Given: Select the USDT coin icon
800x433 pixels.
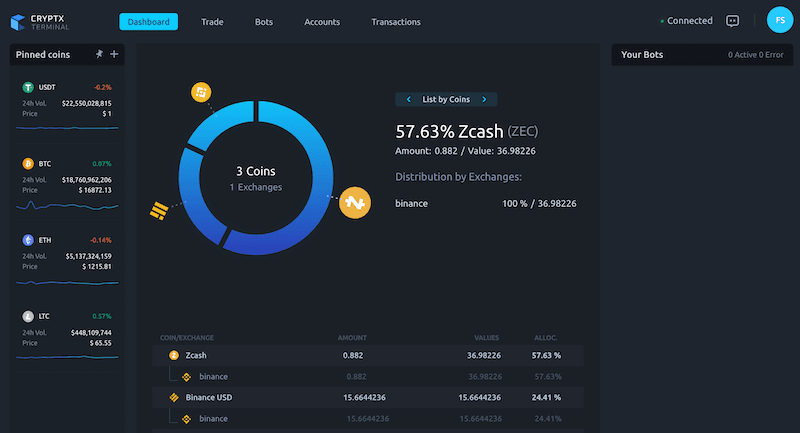Looking at the screenshot, I should point(28,87).
